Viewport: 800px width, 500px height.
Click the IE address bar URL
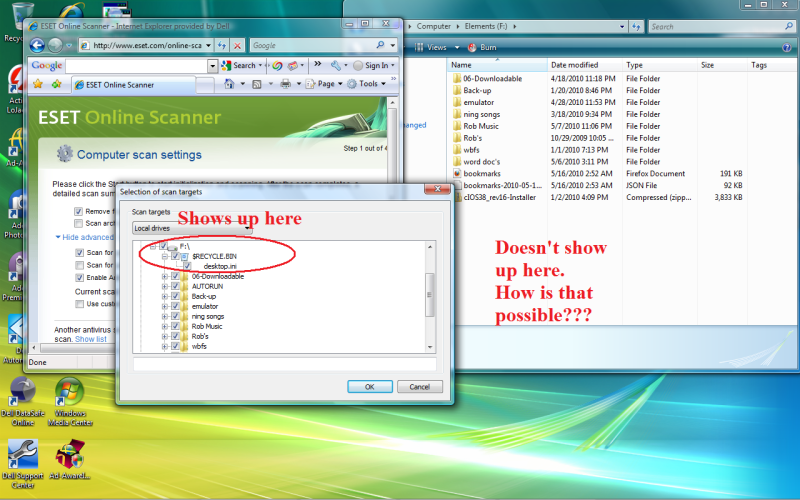pyautogui.click(x=147, y=45)
